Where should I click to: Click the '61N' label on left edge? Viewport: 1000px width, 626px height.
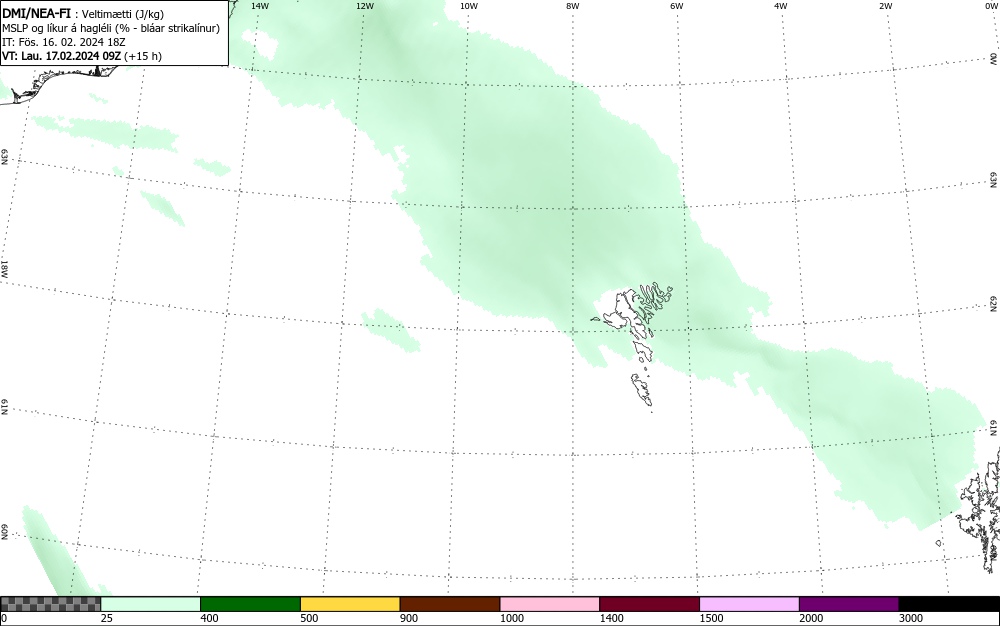pyautogui.click(x=4, y=407)
